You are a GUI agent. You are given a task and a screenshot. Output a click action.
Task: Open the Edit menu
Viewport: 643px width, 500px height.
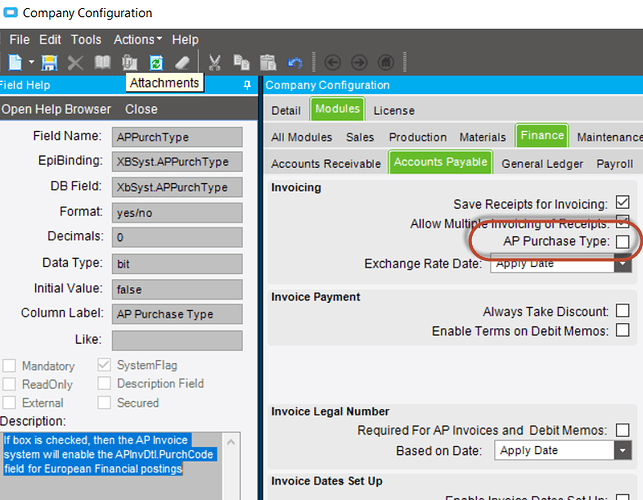(50, 40)
